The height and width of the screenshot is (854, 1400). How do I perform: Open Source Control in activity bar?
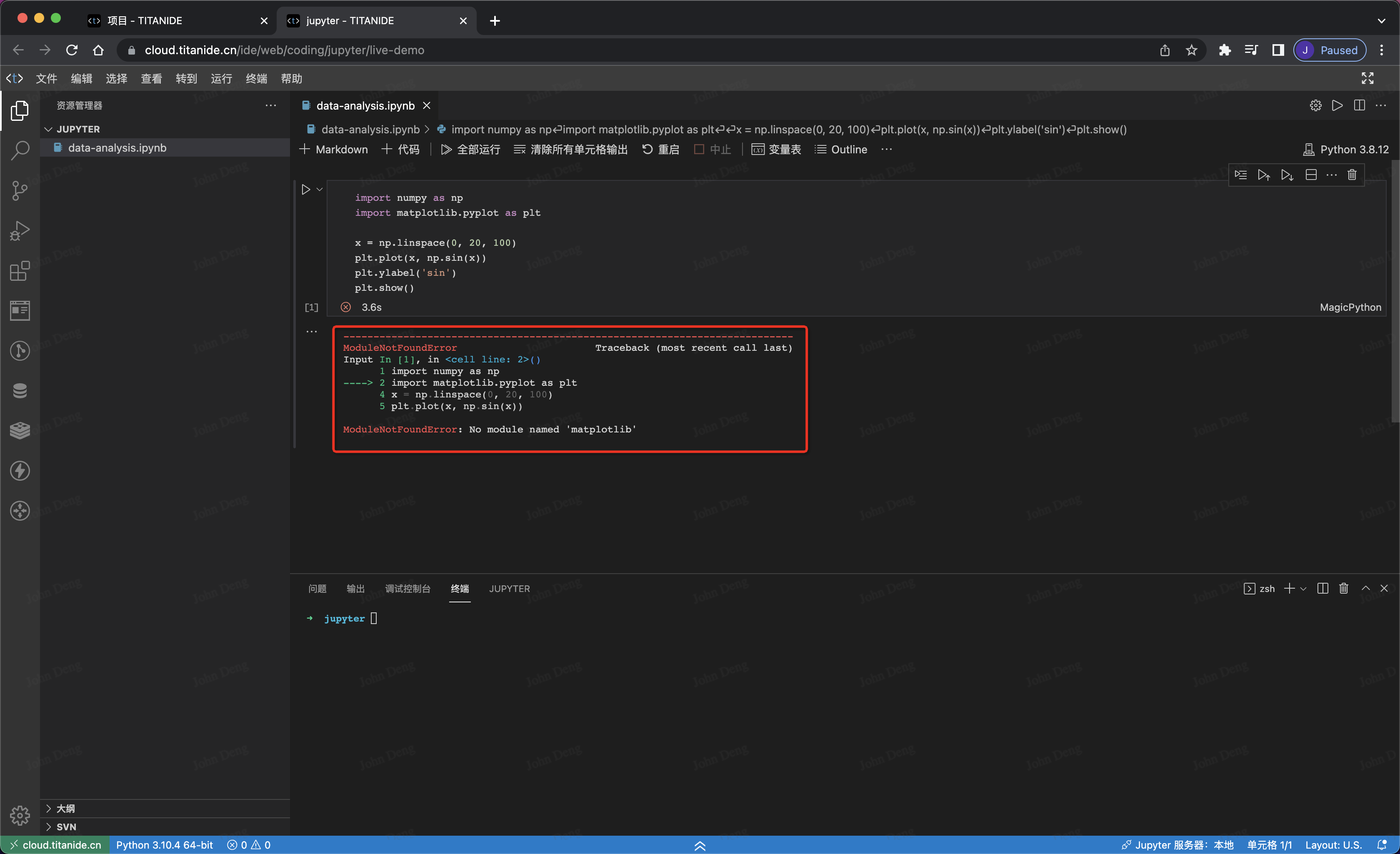[x=20, y=190]
